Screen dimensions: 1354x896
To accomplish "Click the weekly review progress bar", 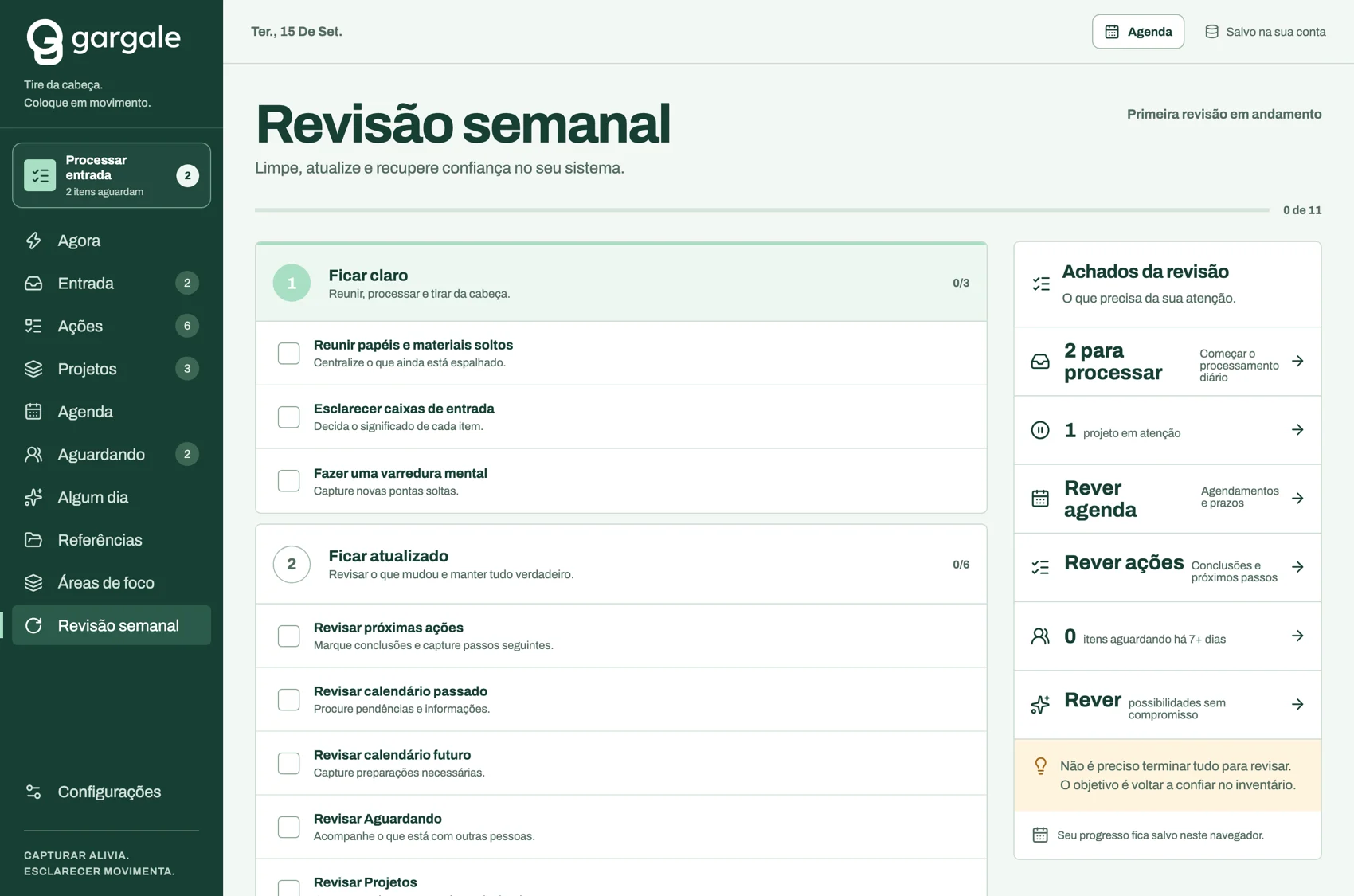I will (x=761, y=210).
